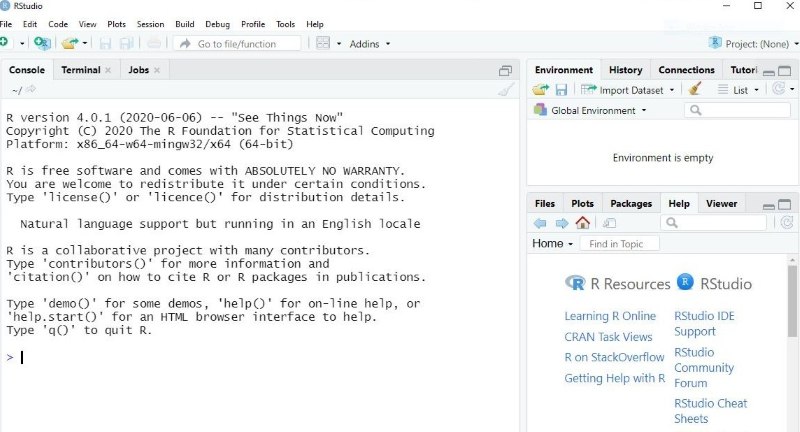Viewport: 800px width, 432px height.
Task: Open the panes layout dropdown arrow
Action: pyautogui.click(x=339, y=44)
